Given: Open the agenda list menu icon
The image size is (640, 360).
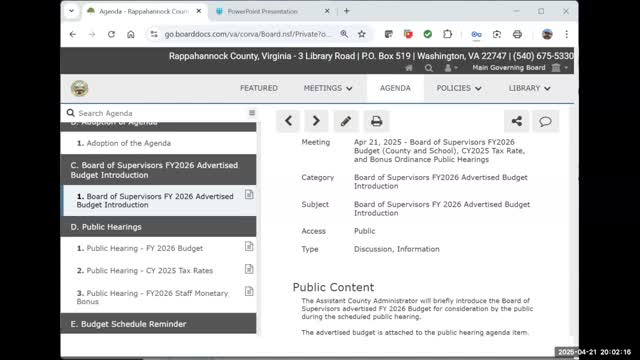Looking at the screenshot, I should pos(252,113).
